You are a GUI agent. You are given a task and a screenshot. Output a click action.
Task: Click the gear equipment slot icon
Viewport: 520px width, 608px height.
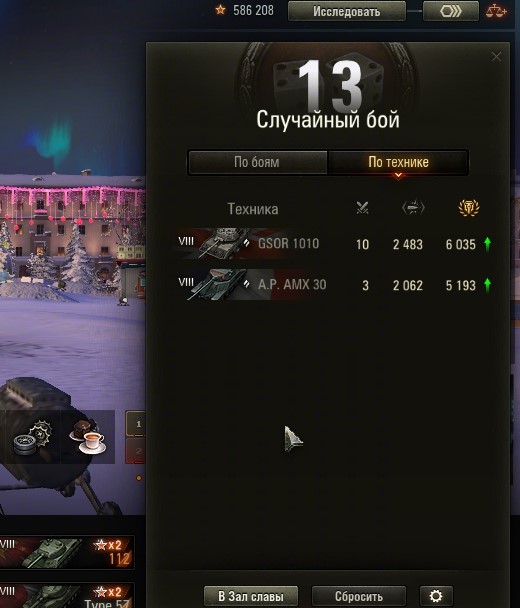(33, 437)
